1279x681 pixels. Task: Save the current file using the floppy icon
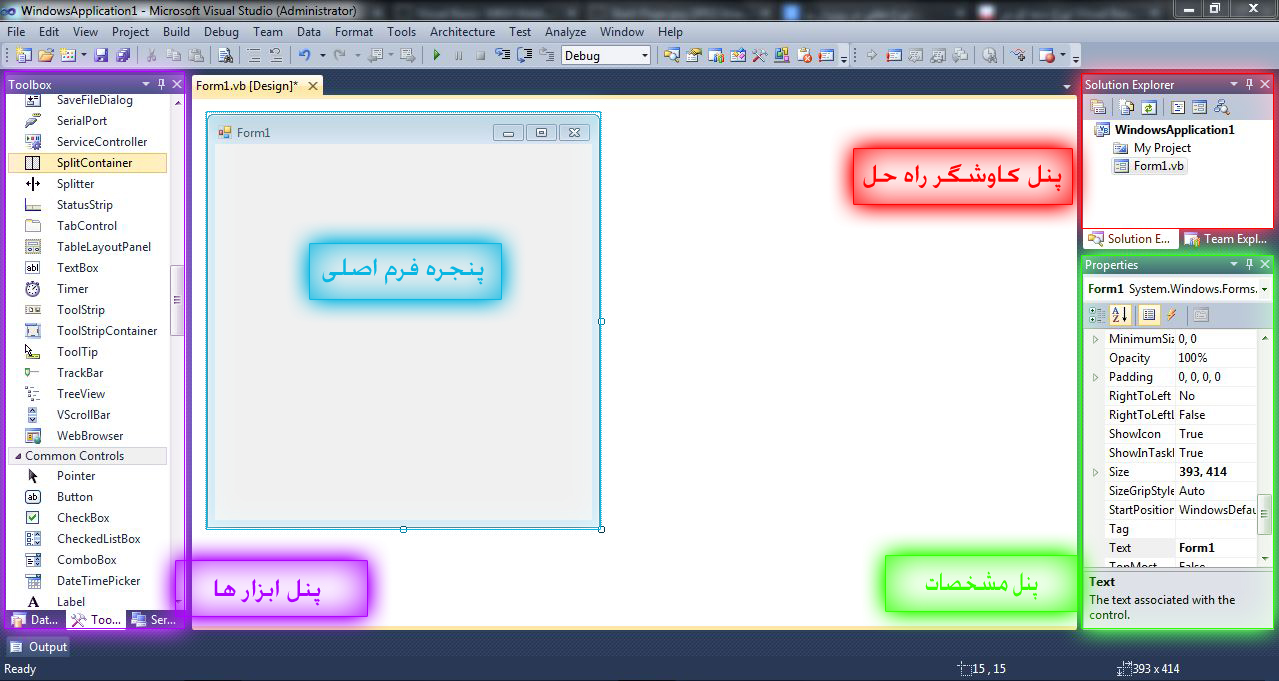(x=102, y=56)
